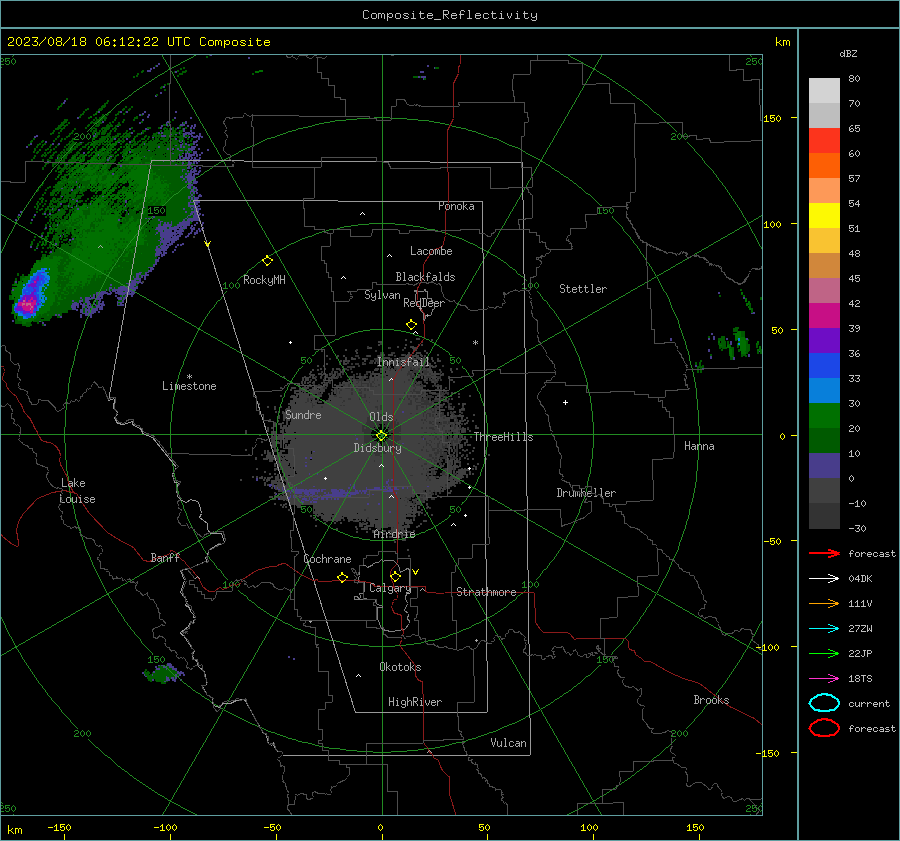Pick the purple 36–39 dBZ color band
The height and width of the screenshot is (841, 900).
tap(824, 341)
